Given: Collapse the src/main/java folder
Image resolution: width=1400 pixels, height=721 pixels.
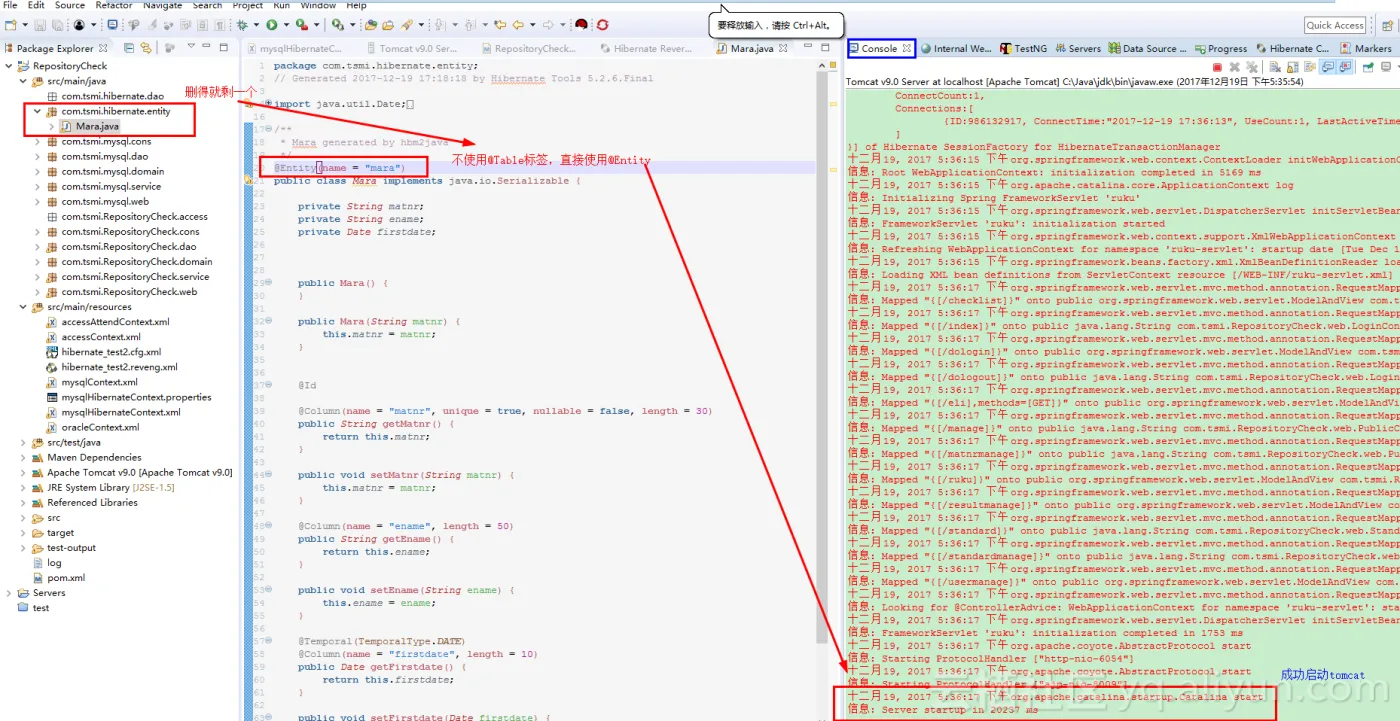Looking at the screenshot, I should pos(23,81).
